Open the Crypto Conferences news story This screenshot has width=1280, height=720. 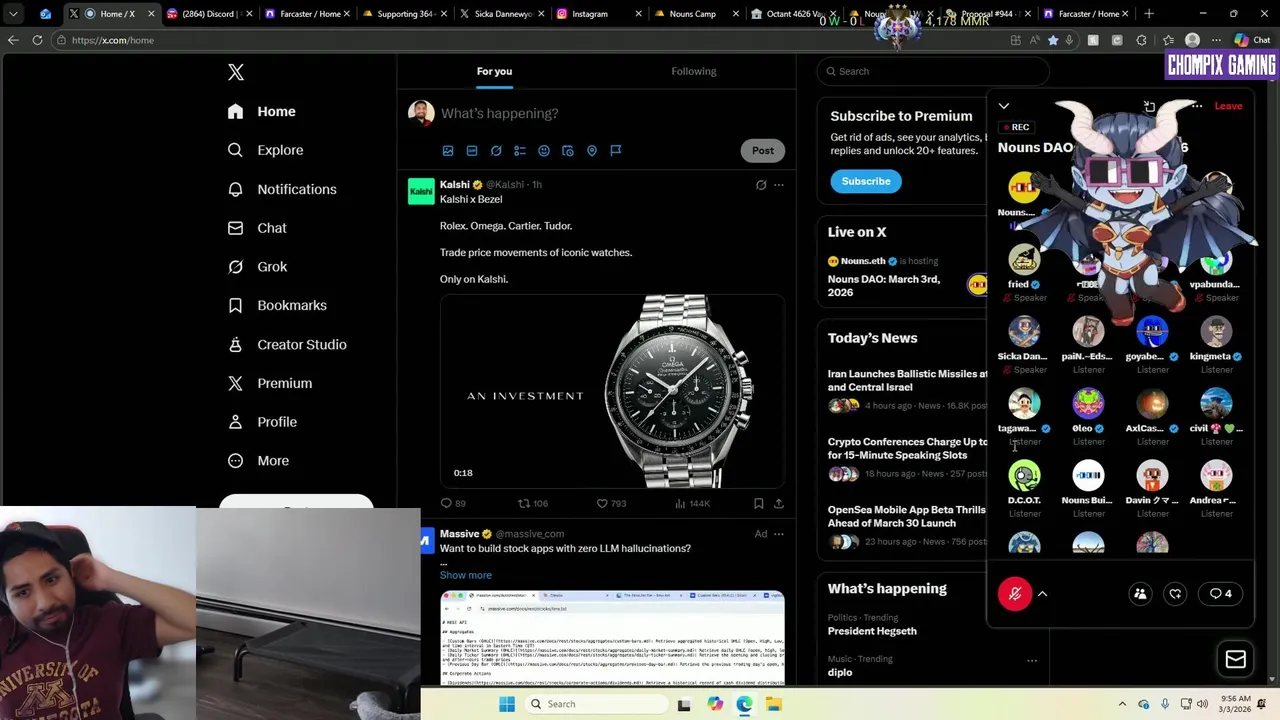click(x=907, y=448)
